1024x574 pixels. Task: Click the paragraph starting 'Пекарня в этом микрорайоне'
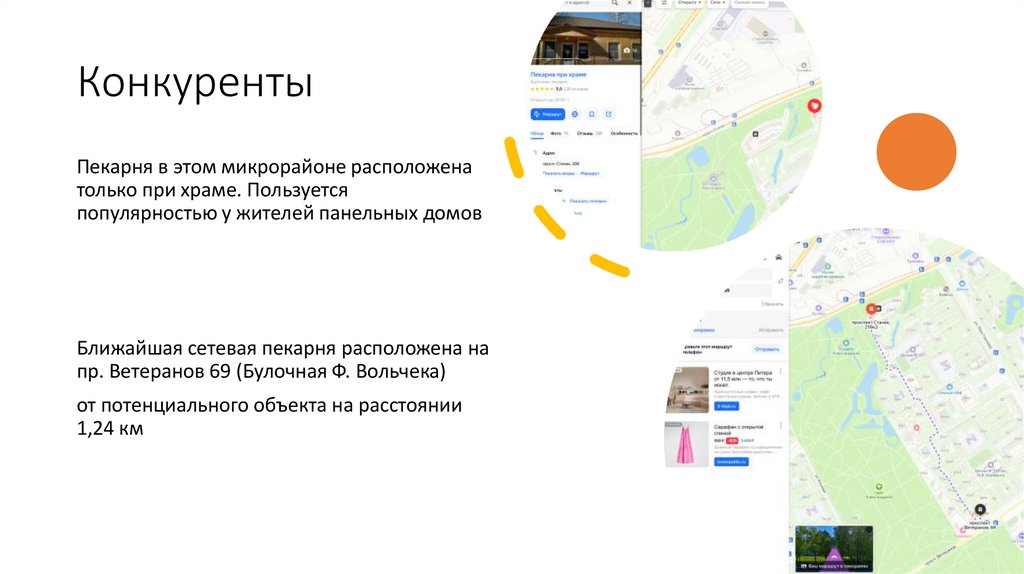280,190
